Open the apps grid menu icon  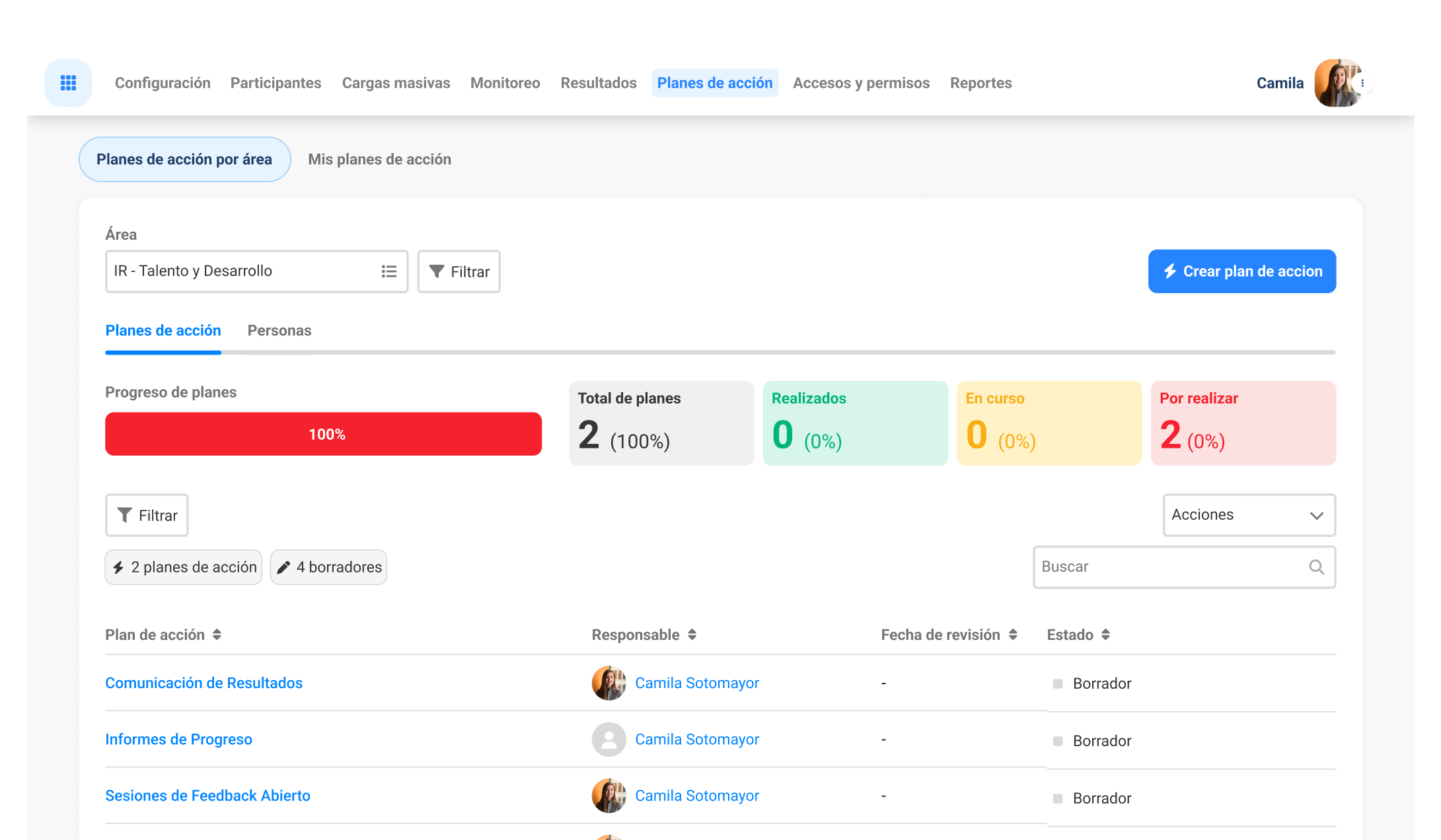pos(68,83)
